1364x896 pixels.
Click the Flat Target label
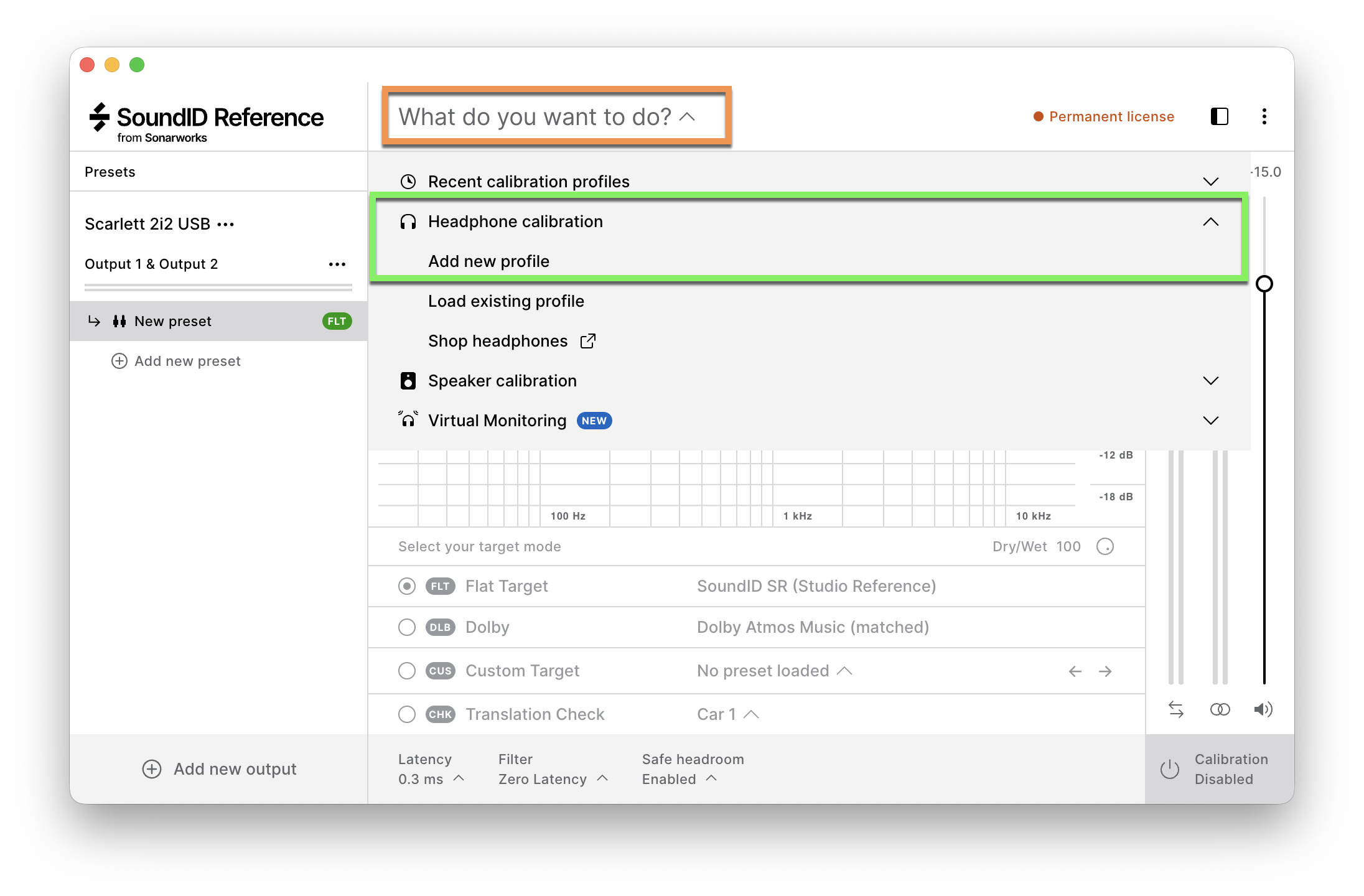(x=507, y=586)
